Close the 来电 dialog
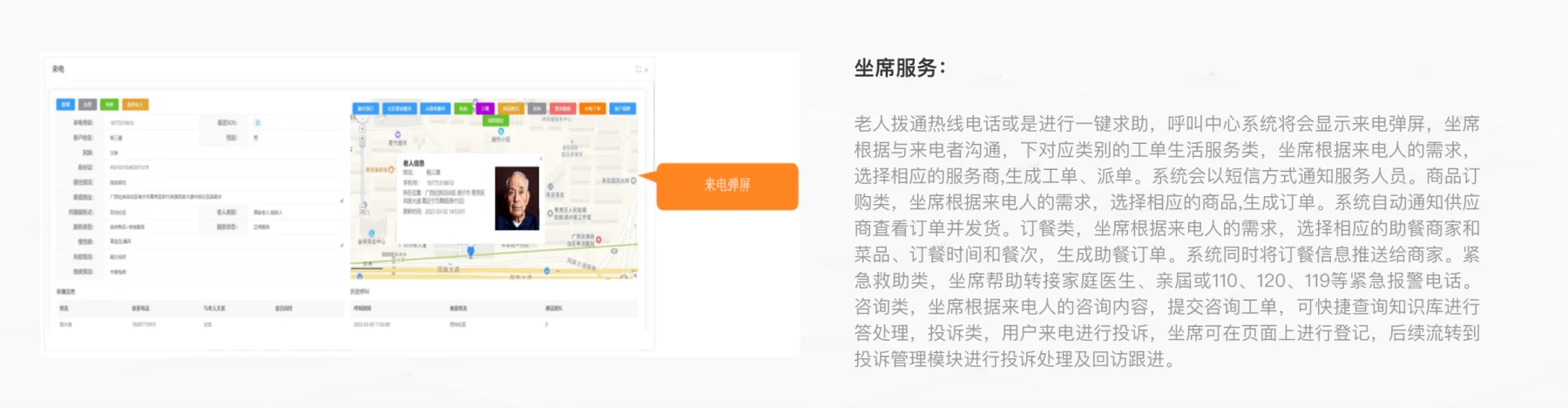The height and width of the screenshot is (408, 1568). pyautogui.click(x=646, y=69)
